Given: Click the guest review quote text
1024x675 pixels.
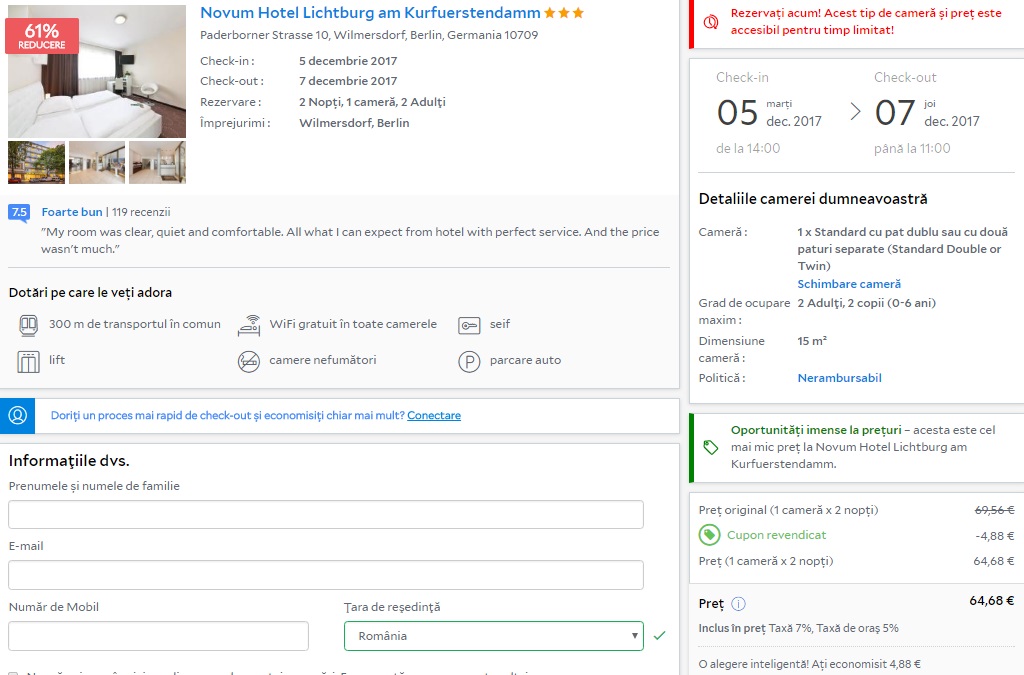Looking at the screenshot, I should (x=350, y=240).
